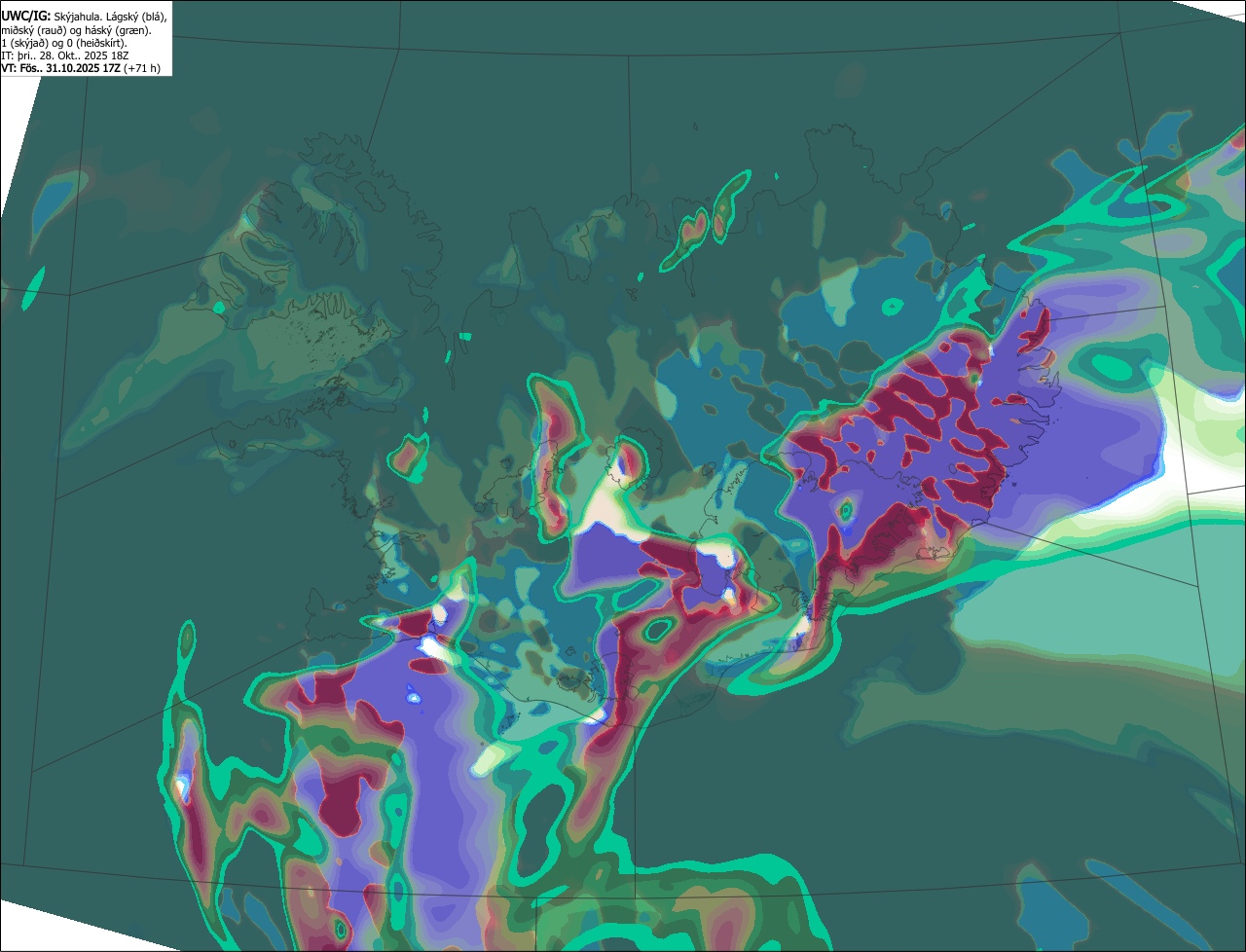Click the line starting 'miðský (rauð)'

[76, 31]
